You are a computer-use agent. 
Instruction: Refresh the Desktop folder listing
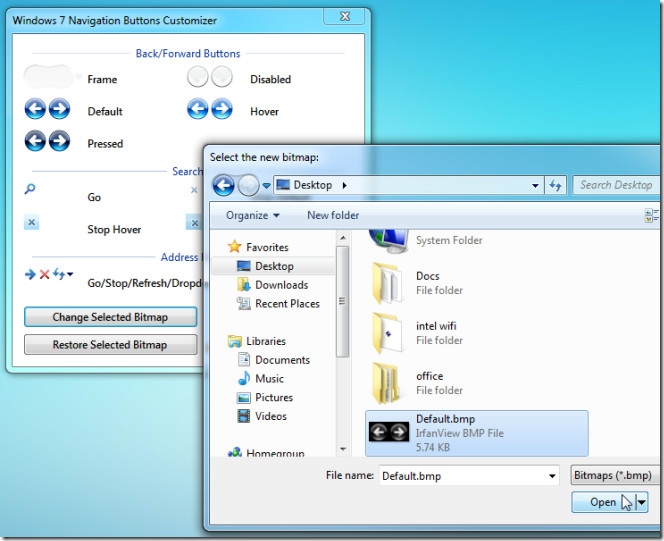(x=555, y=185)
